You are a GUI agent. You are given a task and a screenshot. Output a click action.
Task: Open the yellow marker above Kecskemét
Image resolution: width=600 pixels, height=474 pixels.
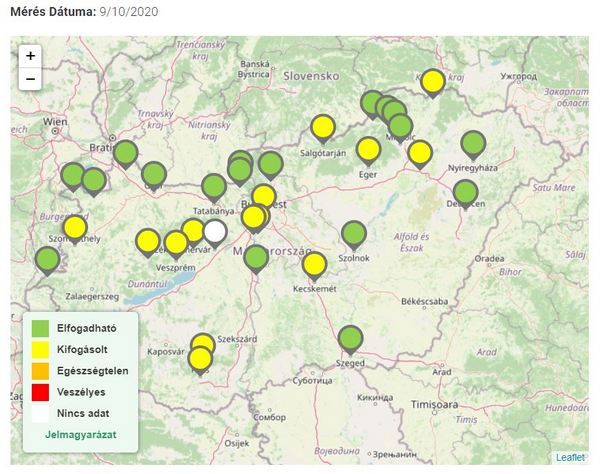pos(314,264)
